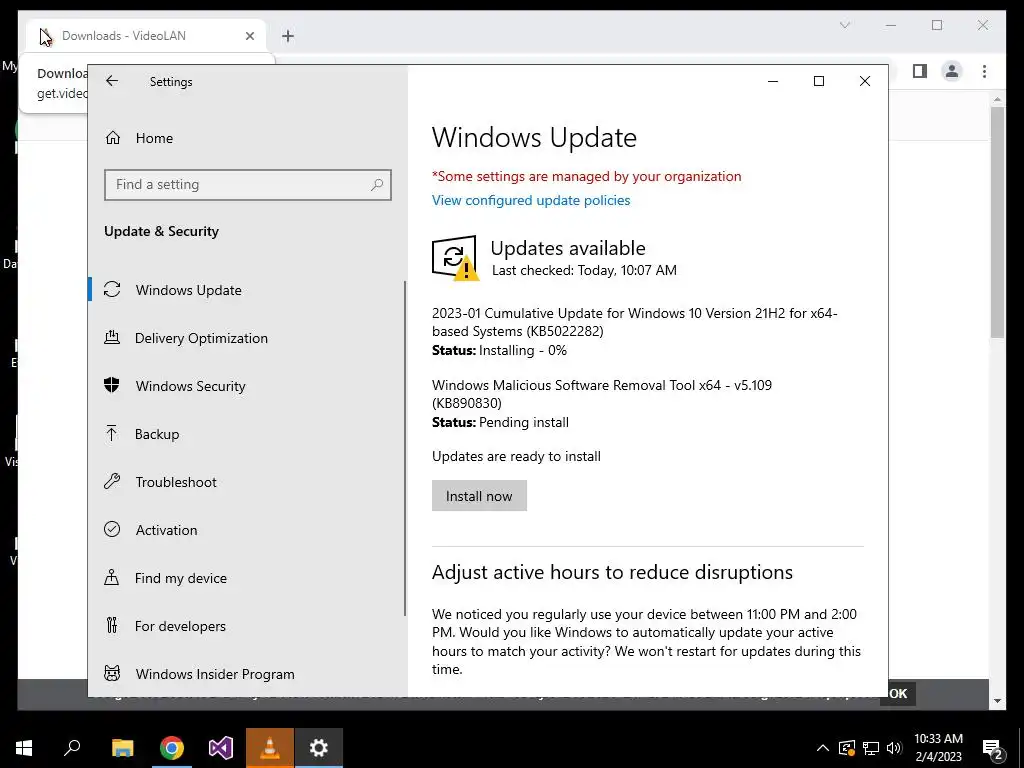Show hidden system tray icons
The image size is (1024, 768).
pos(823,748)
